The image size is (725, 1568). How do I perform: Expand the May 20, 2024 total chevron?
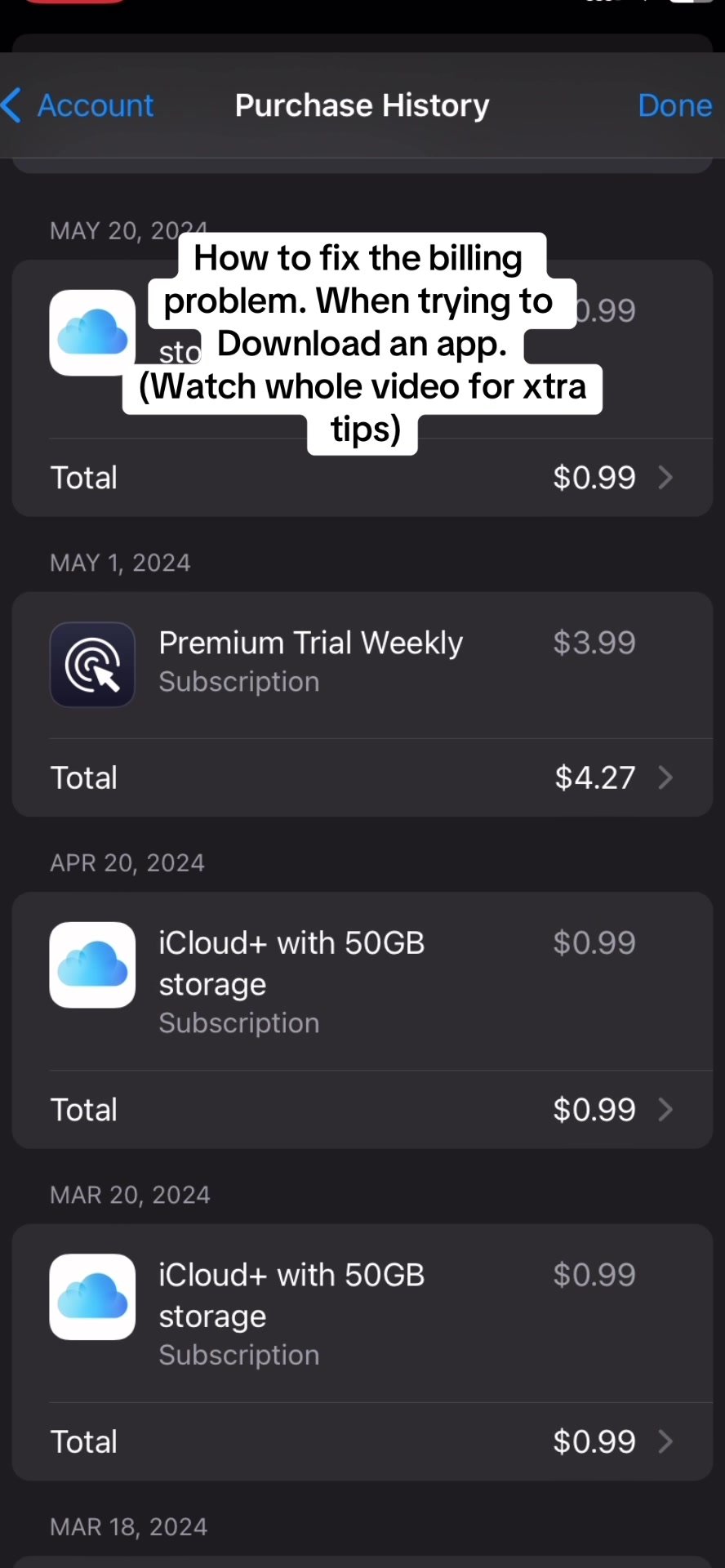click(x=665, y=478)
